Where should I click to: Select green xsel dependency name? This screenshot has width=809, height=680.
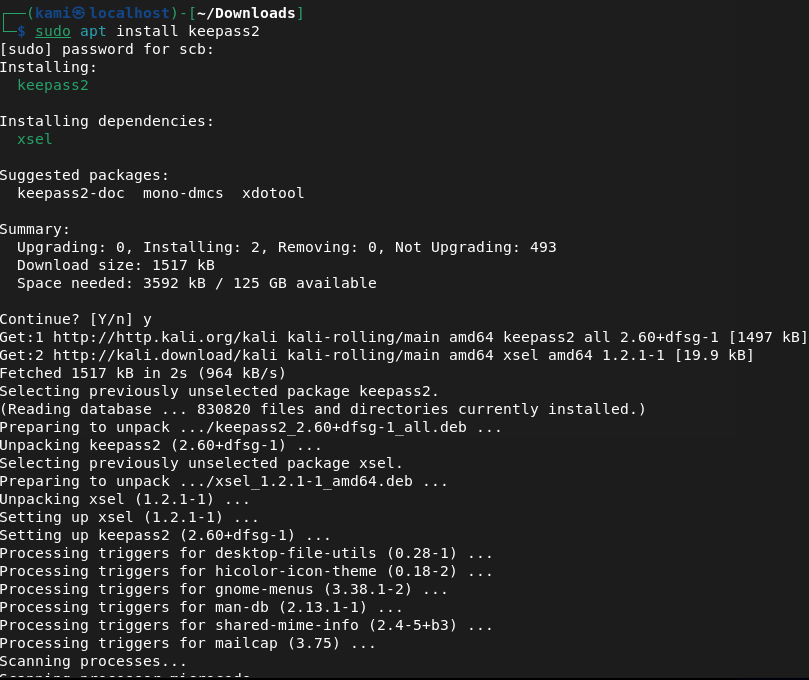35,139
